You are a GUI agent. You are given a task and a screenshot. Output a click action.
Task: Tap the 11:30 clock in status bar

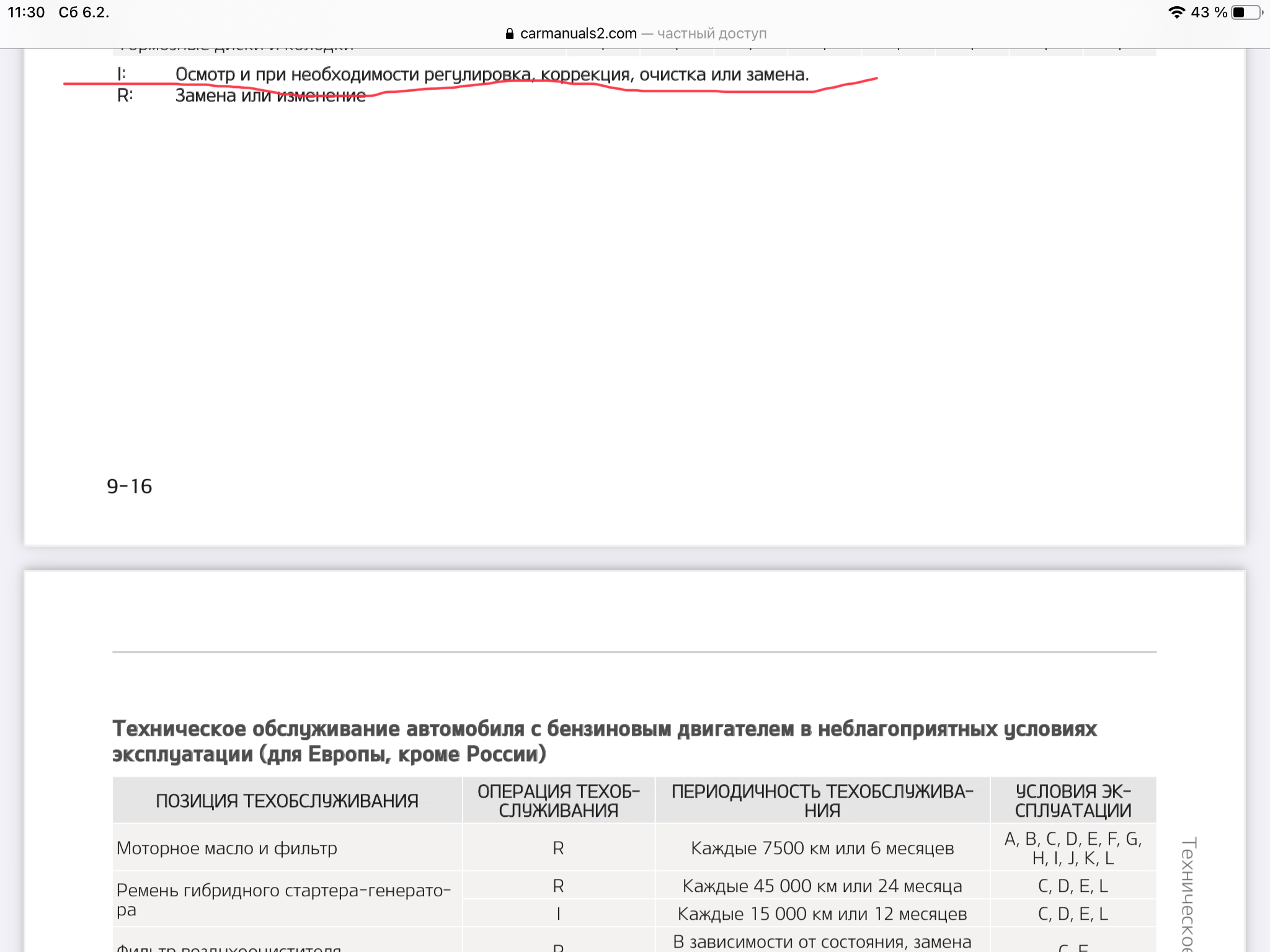tap(26, 12)
